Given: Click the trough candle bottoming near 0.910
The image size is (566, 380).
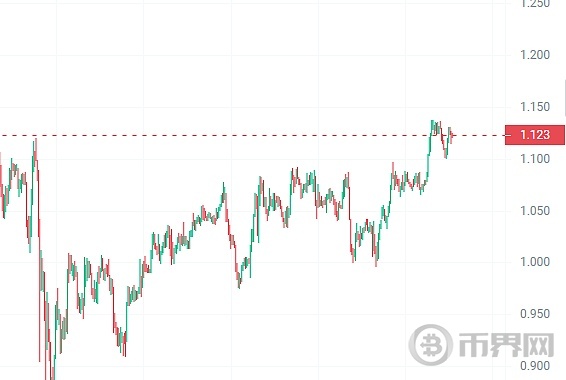Looking at the screenshot, I should pos(125,344).
